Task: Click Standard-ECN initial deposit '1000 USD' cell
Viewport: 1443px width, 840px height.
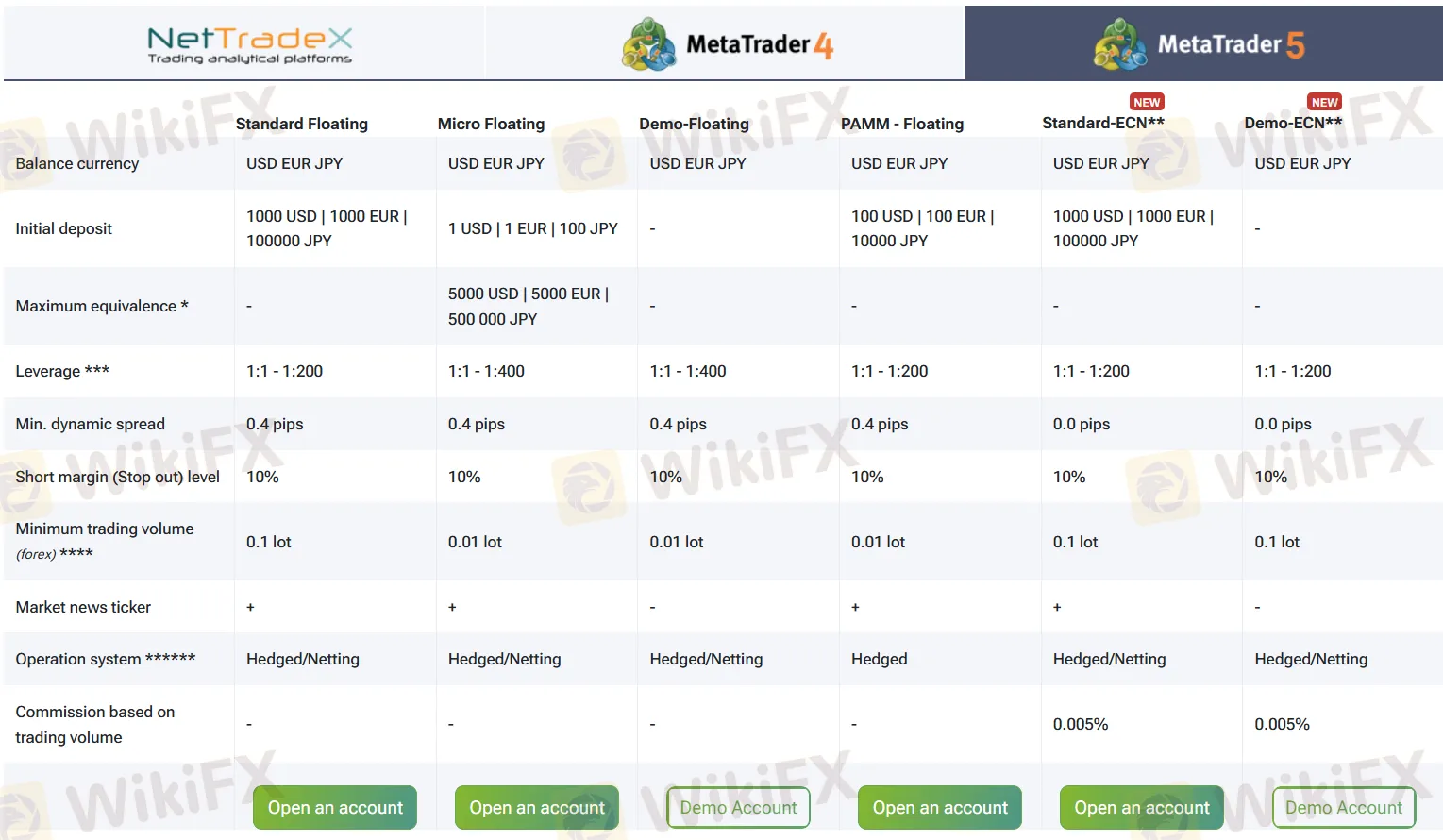Action: (1133, 228)
